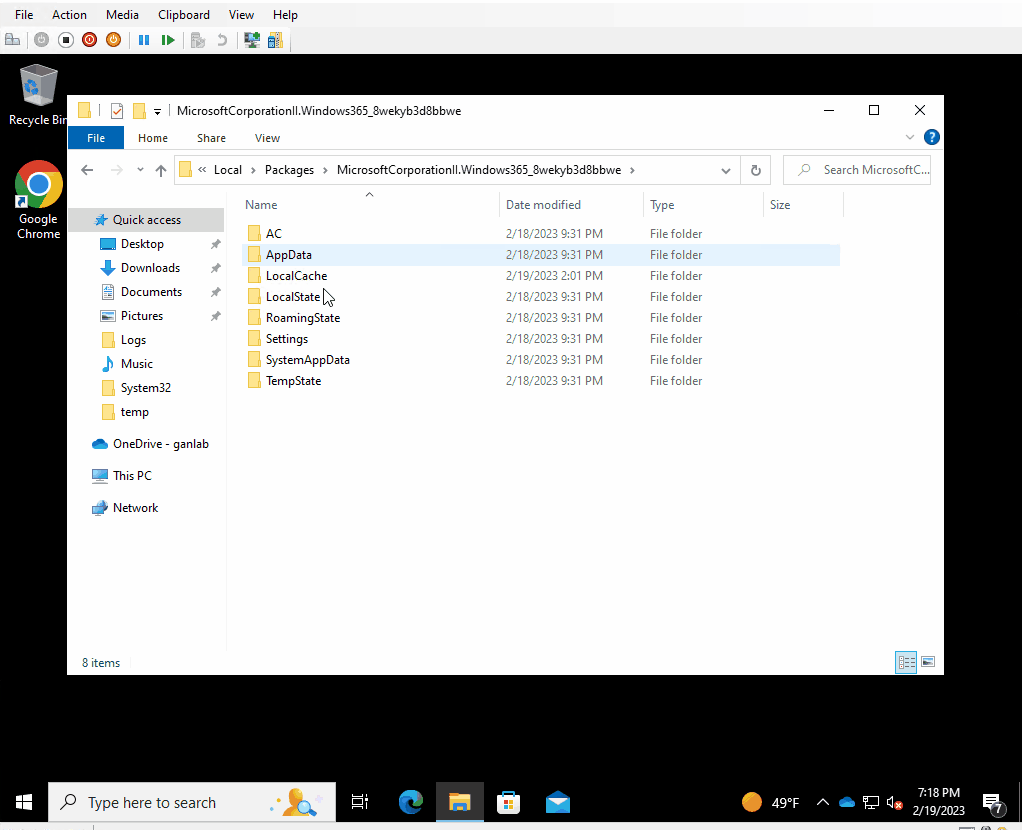Click the Search MicrosoftC... search box
1022x830 pixels.
[866, 170]
